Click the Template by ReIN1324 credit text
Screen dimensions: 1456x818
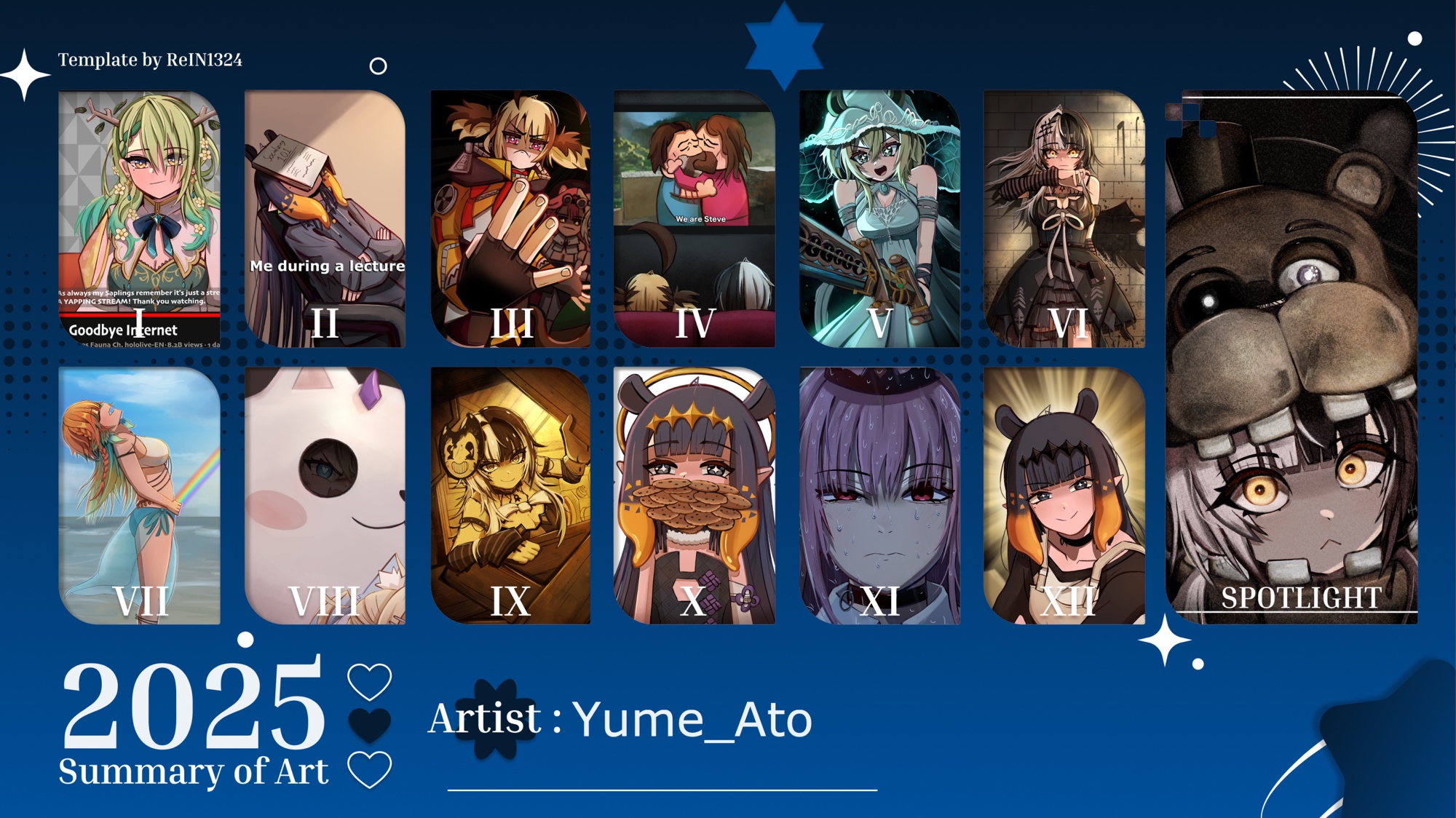tap(150, 60)
